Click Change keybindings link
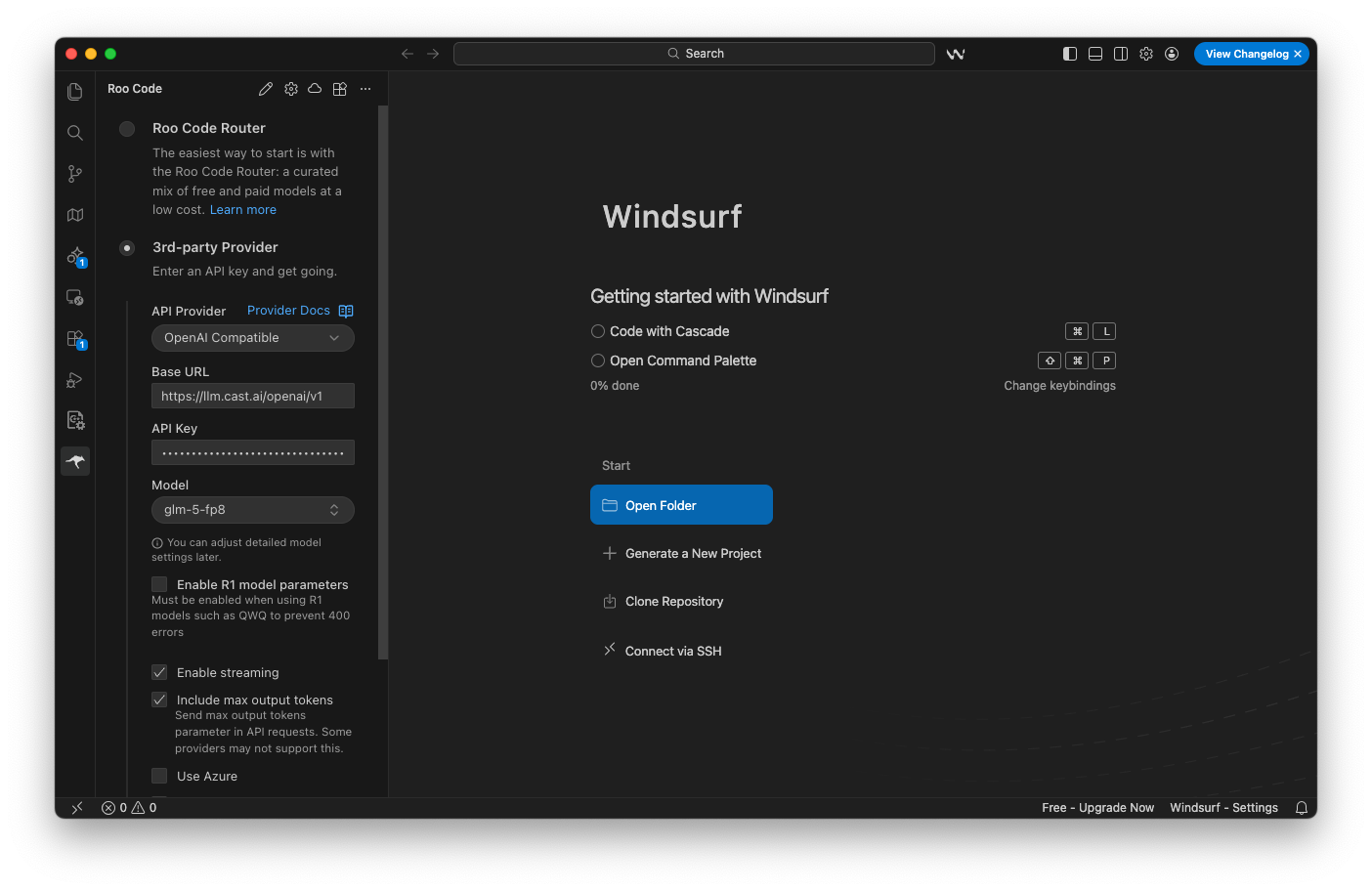 tap(1059, 386)
